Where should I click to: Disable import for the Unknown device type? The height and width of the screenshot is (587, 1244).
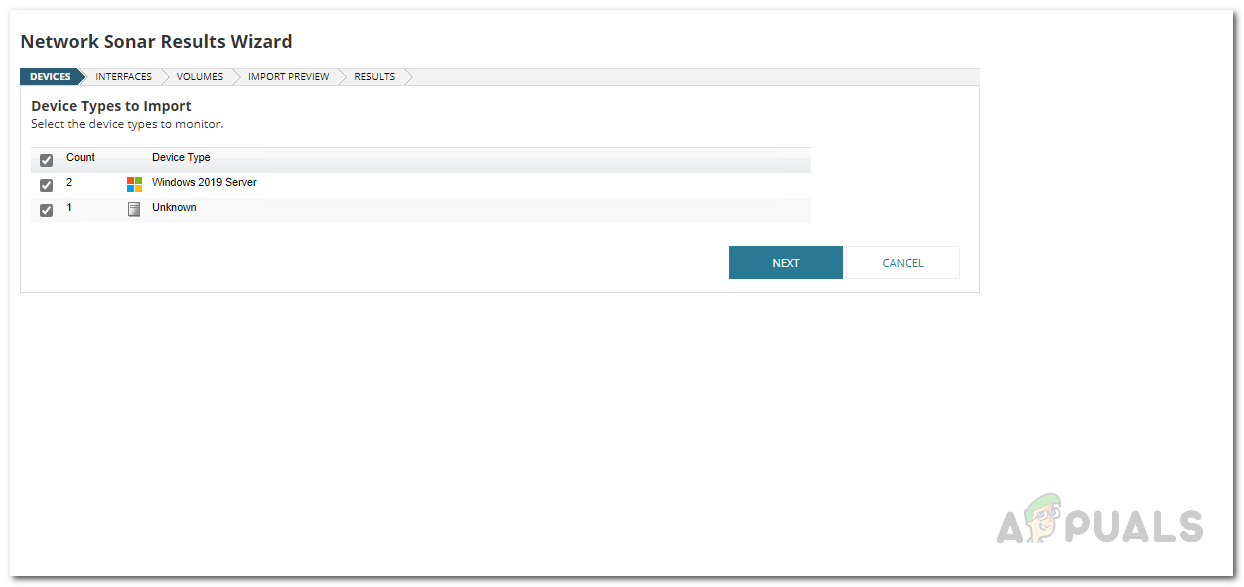(46, 210)
